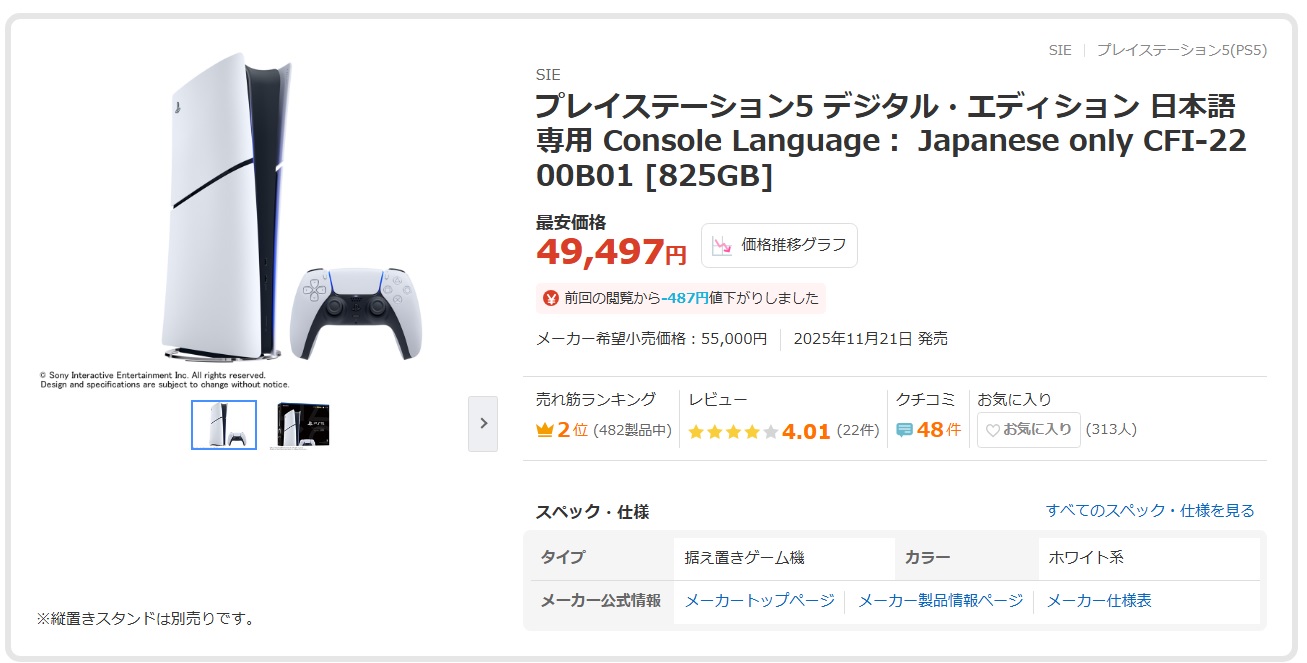1307x663 pixels.
Task: Click the red yen price-drop icon
Action: point(550,297)
